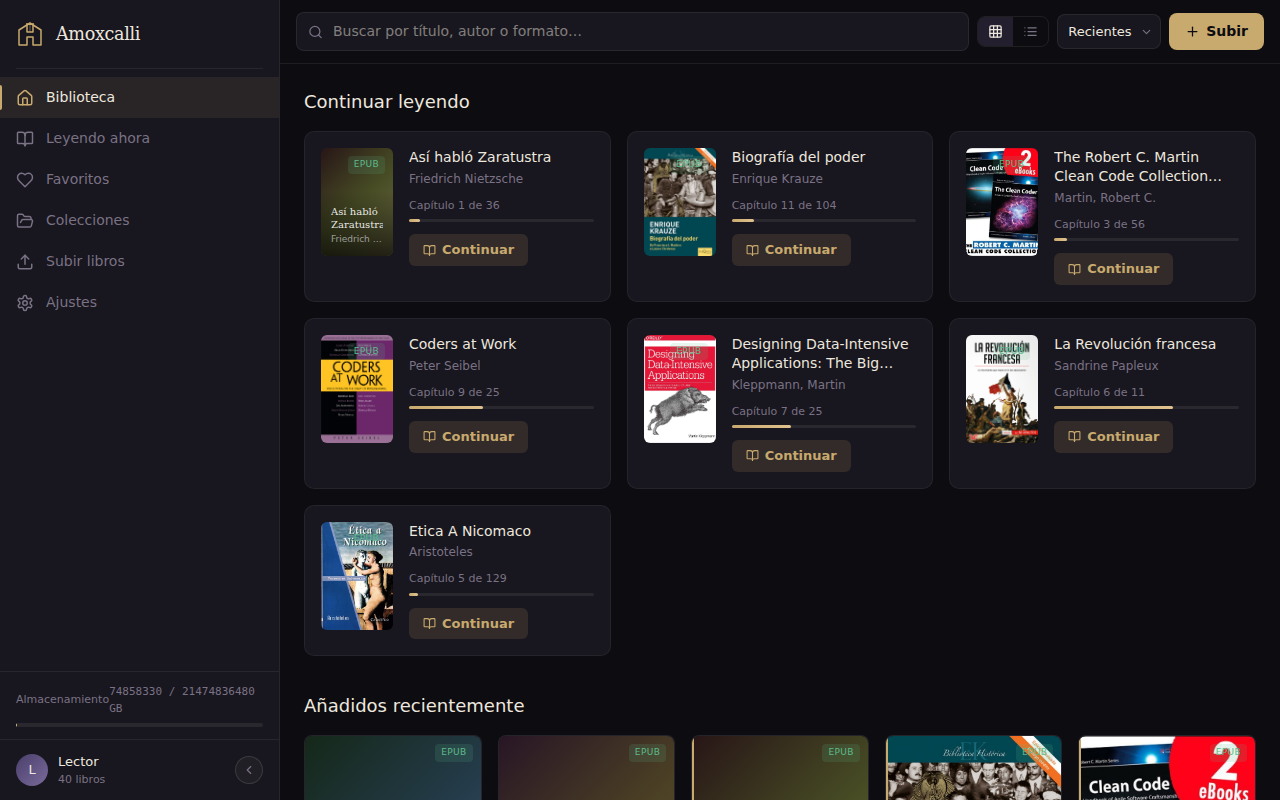Continue reading Designing Data-Intensive Applications
The height and width of the screenshot is (800, 1280).
(x=791, y=456)
